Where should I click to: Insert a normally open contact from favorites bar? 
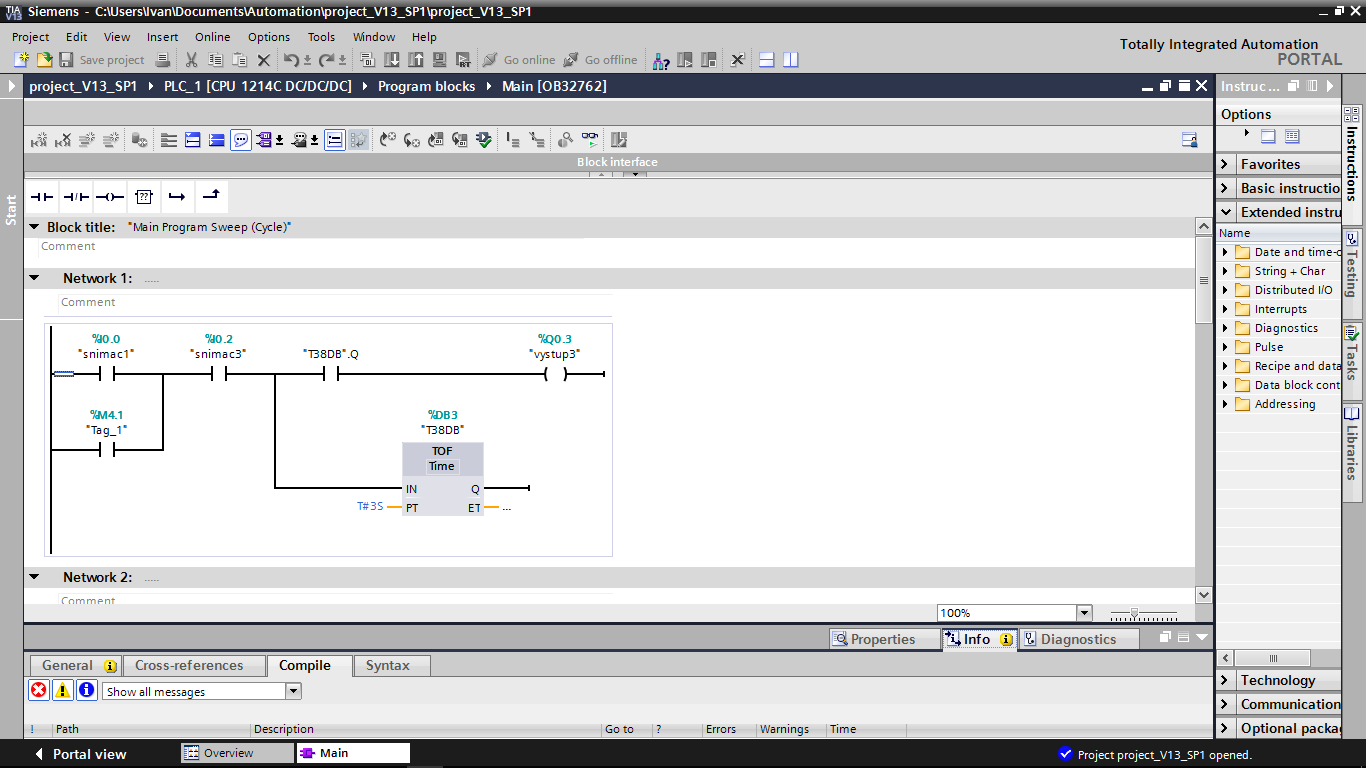point(42,197)
